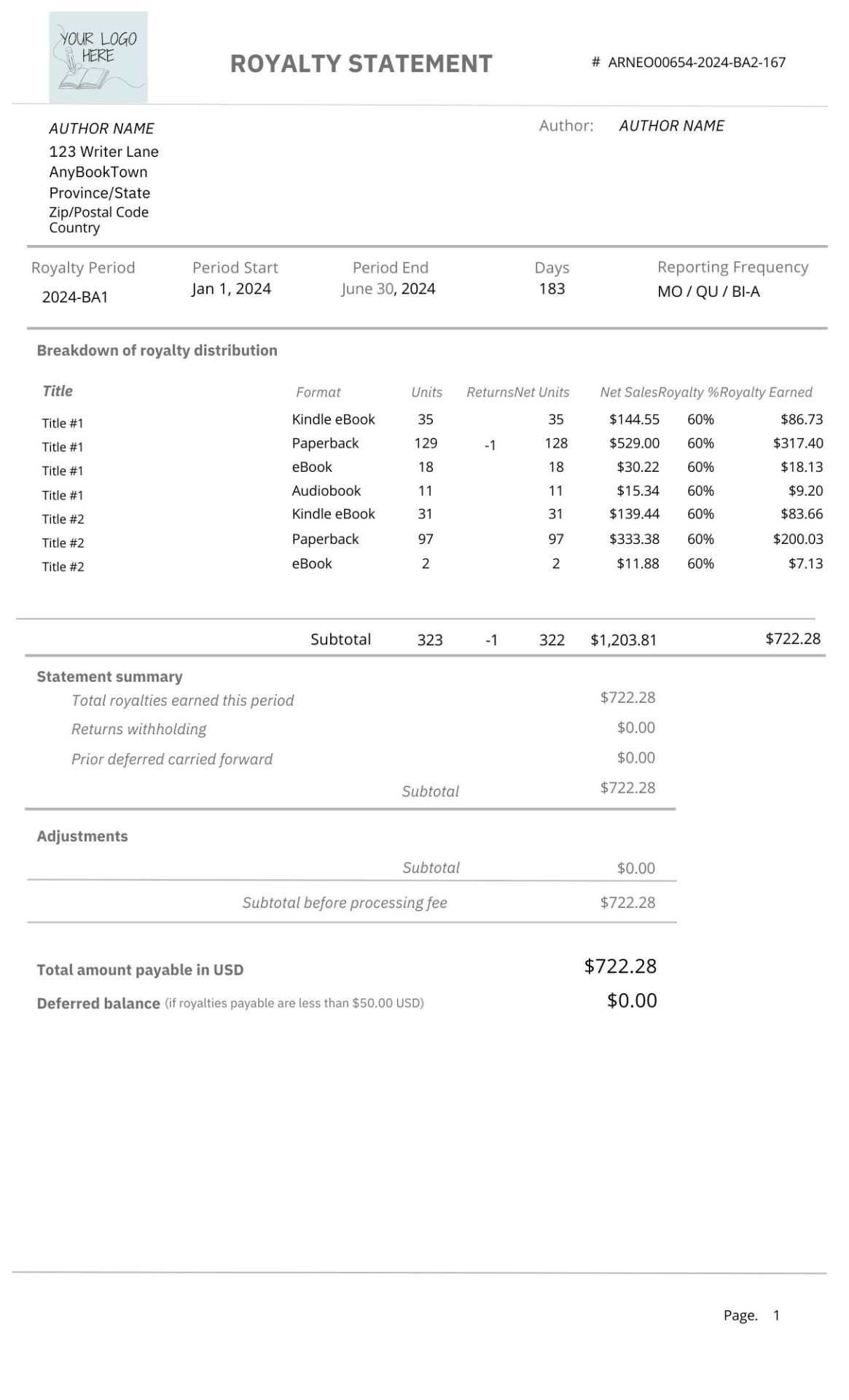
Task: Select the Audiobook format cell
Action: tap(326, 491)
